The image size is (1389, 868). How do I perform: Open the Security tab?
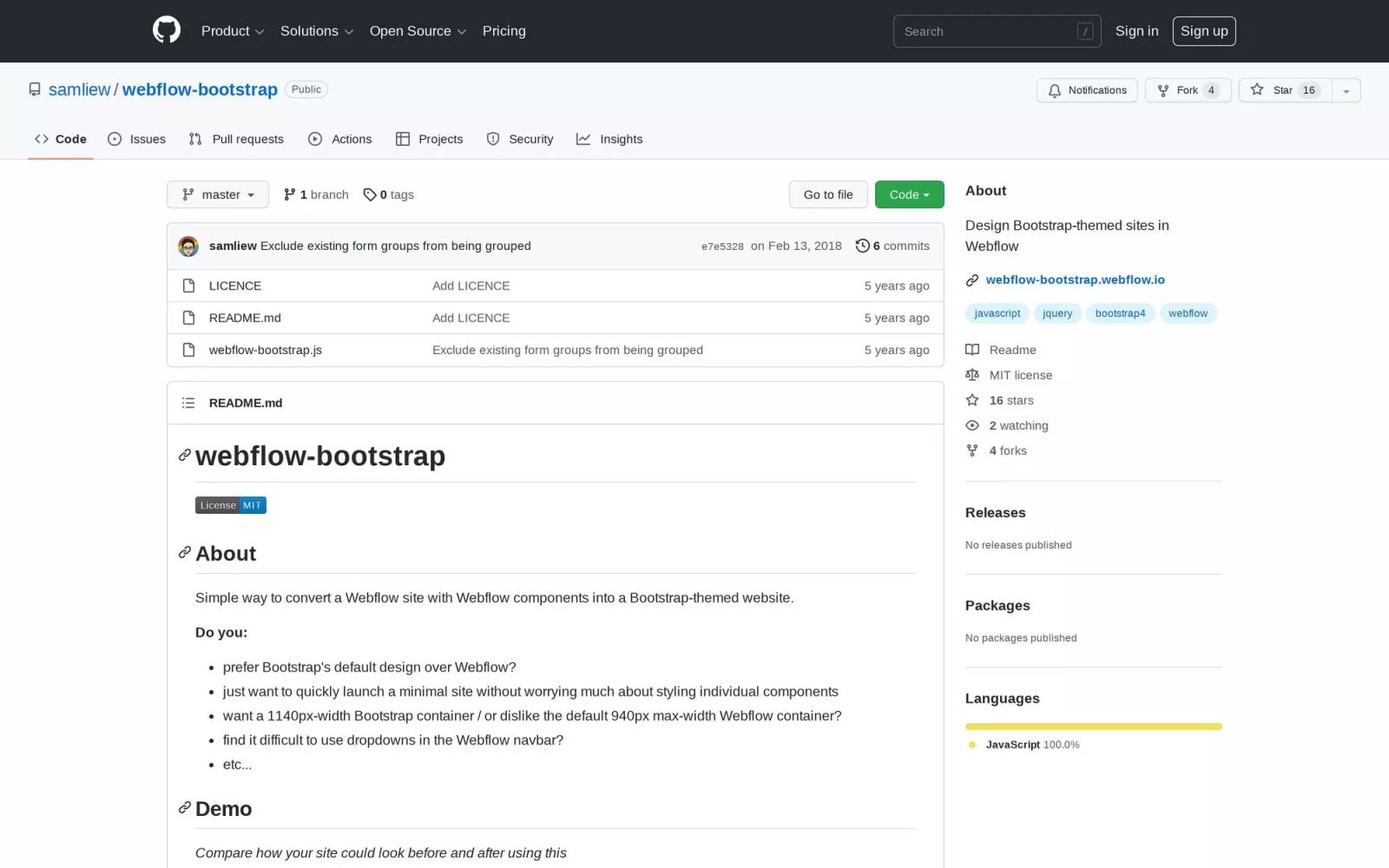pos(520,139)
